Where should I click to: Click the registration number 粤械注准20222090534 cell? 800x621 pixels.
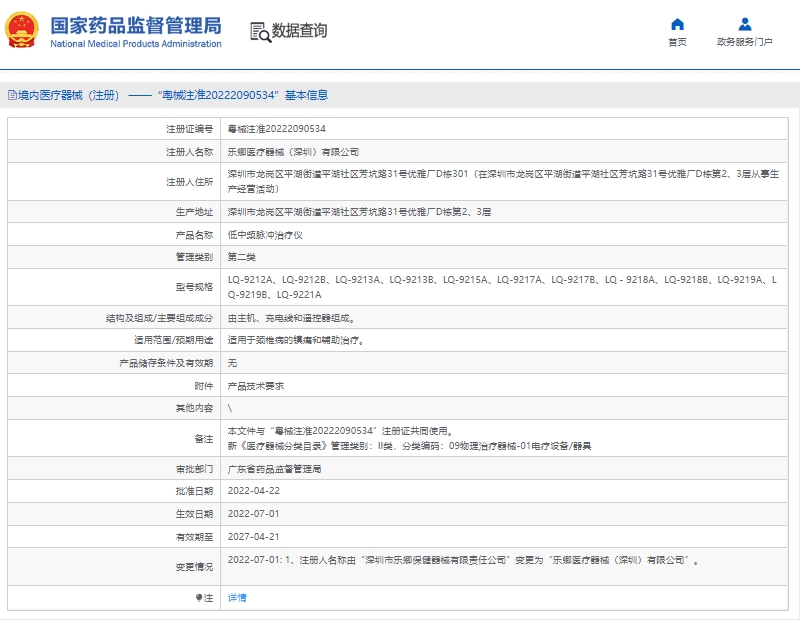[276, 129]
